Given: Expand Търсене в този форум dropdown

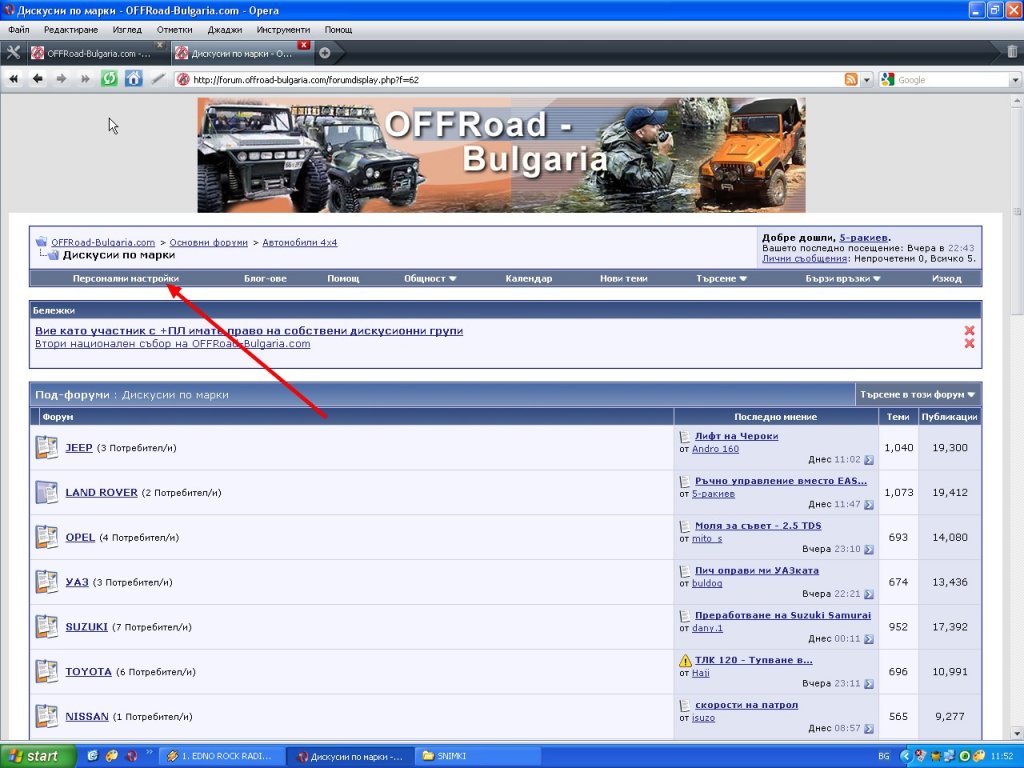Looking at the screenshot, I should pyautogui.click(x=917, y=394).
